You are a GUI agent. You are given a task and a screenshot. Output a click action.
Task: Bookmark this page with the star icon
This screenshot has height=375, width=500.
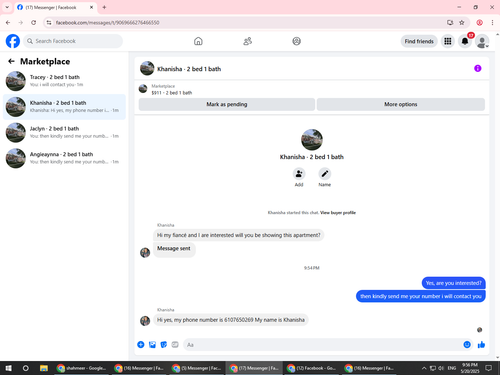coord(462,22)
